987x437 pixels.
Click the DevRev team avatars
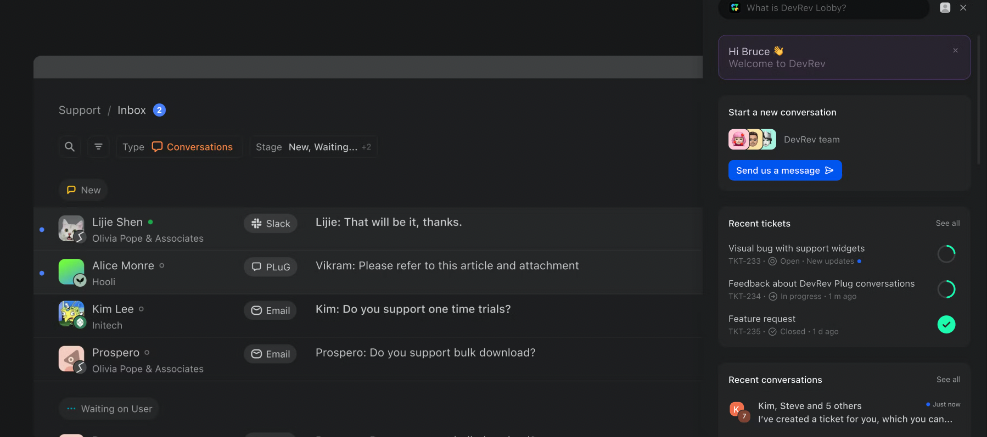(752, 139)
